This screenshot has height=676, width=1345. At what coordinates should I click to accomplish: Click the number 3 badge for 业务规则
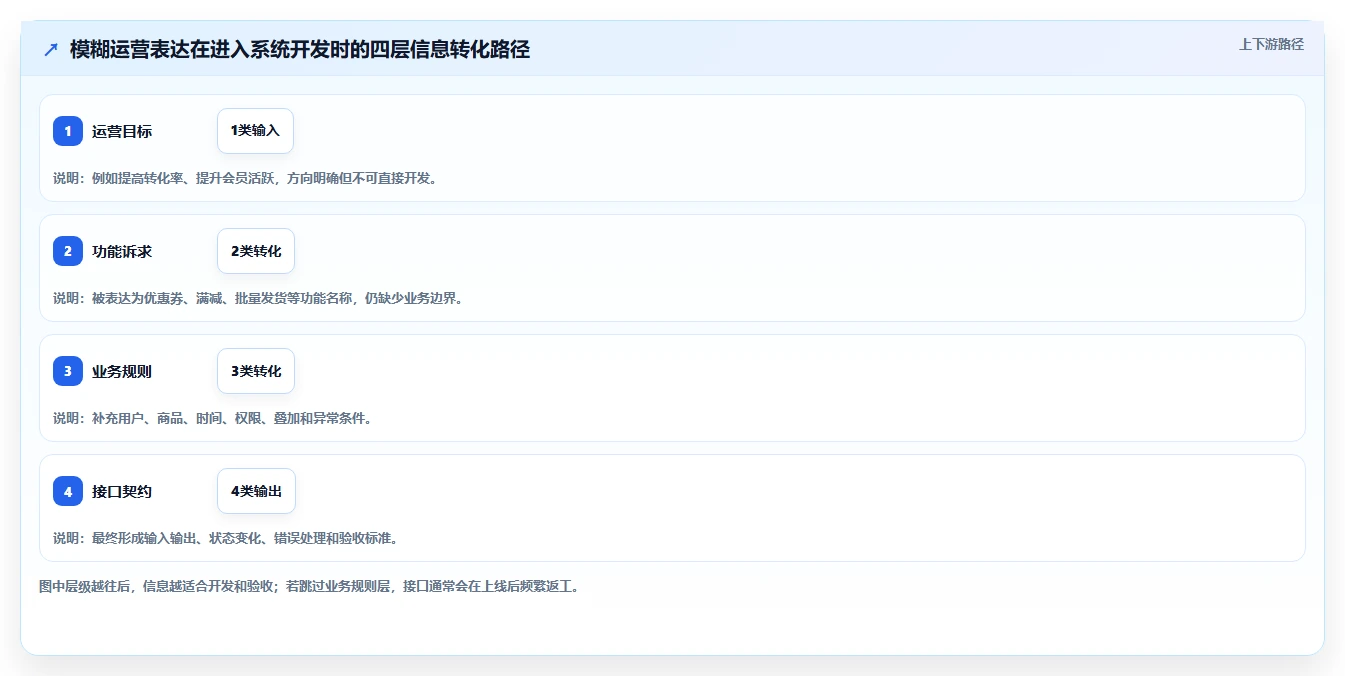coord(68,371)
